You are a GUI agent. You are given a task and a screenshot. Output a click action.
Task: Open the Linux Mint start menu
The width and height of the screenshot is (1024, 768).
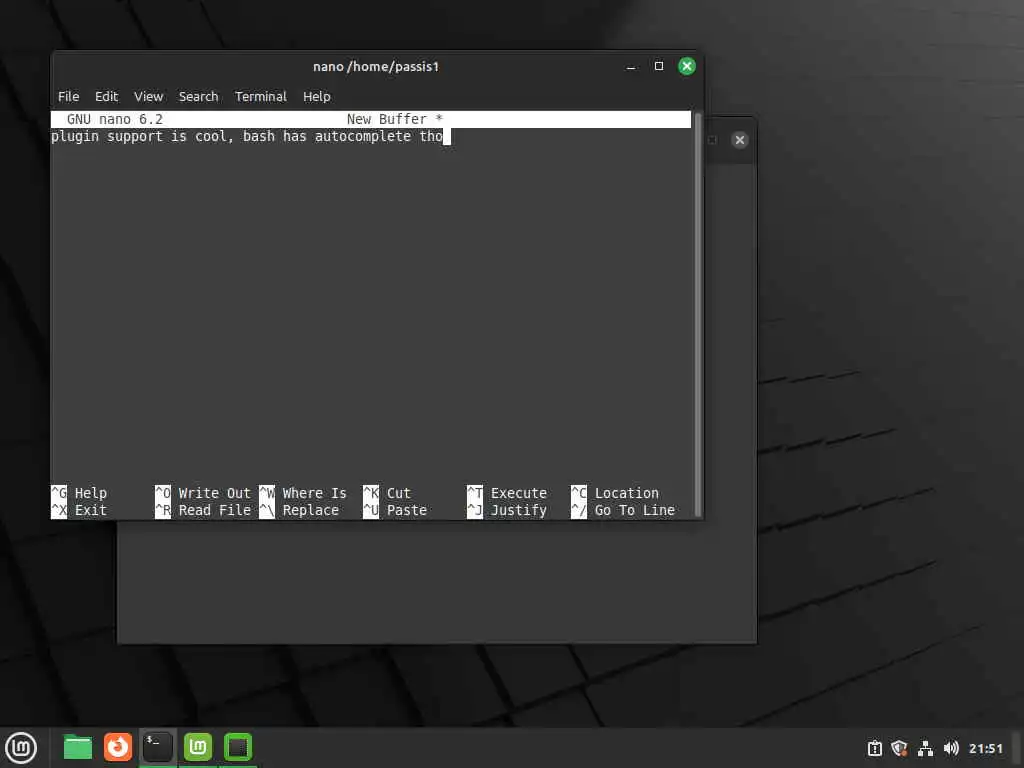click(x=21, y=748)
